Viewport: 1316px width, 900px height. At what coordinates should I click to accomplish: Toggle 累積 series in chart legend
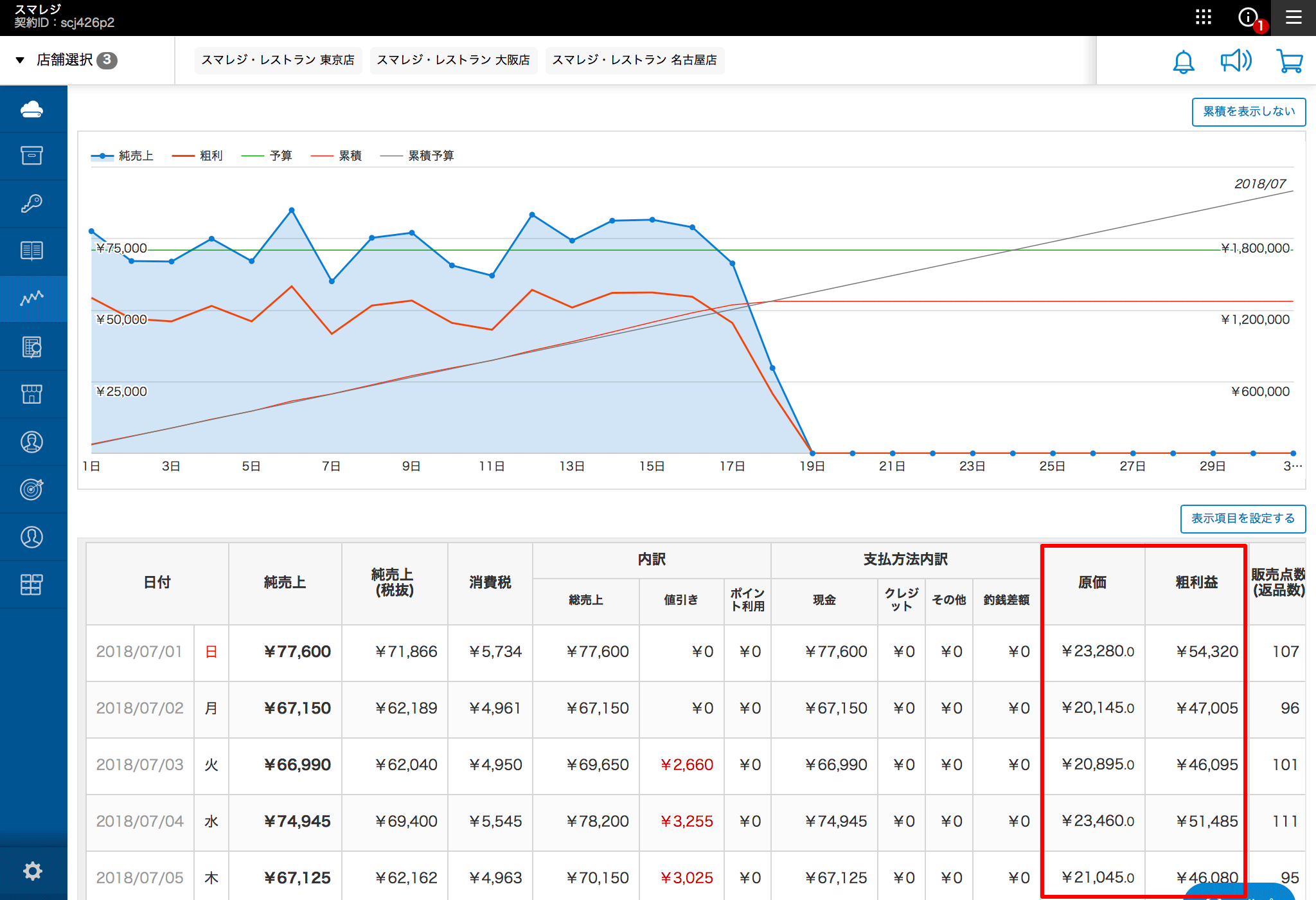click(336, 156)
